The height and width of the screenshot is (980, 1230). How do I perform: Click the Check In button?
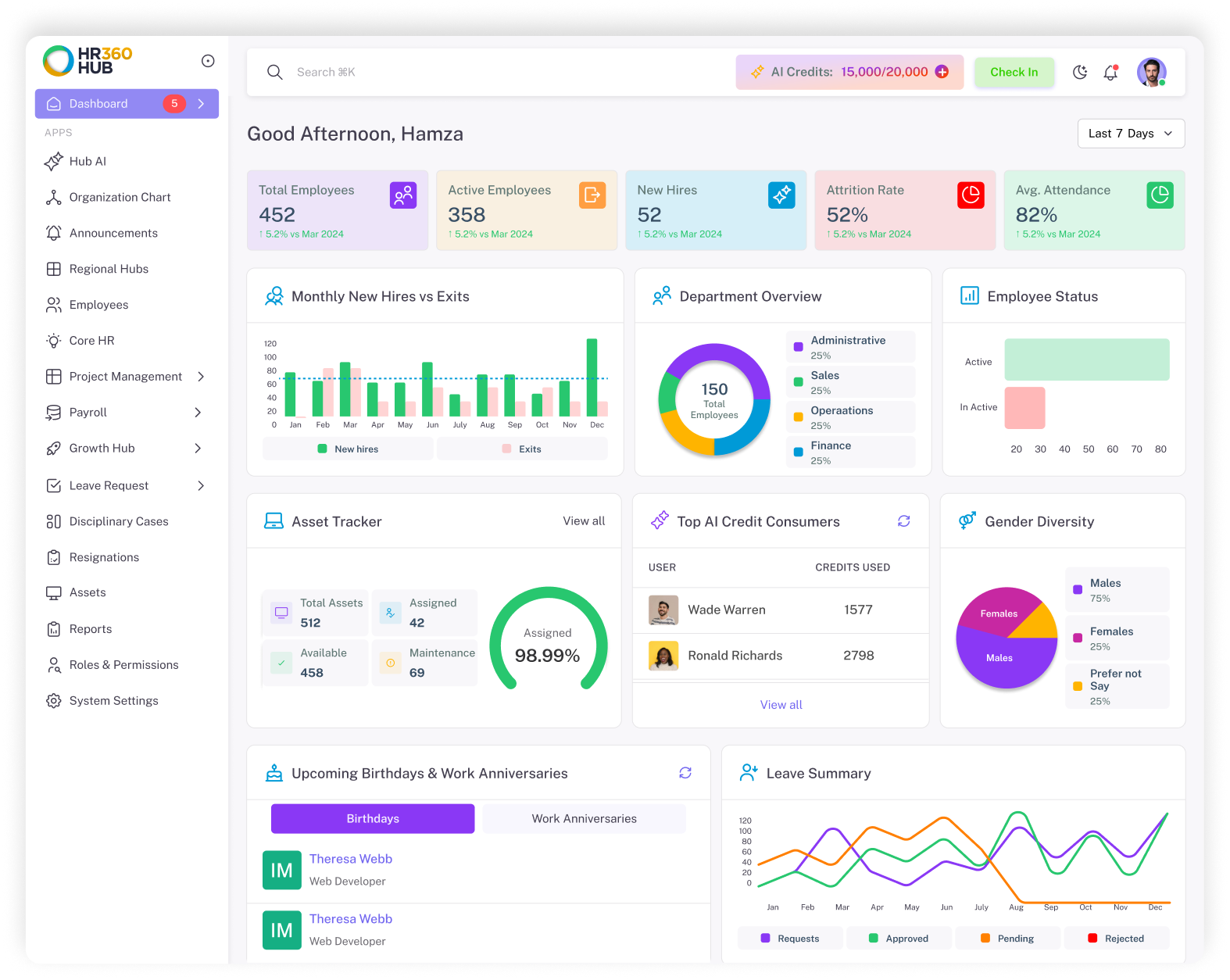(x=1014, y=72)
